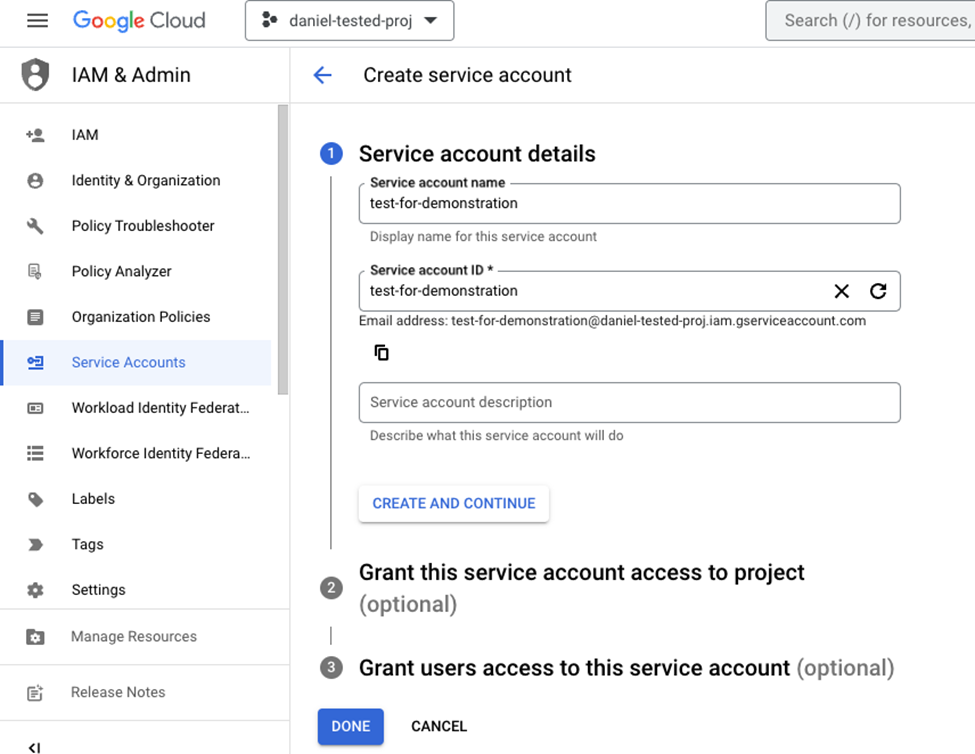The width and height of the screenshot is (975, 754).
Task: Open Policy Troubleshooter
Action: click(143, 226)
